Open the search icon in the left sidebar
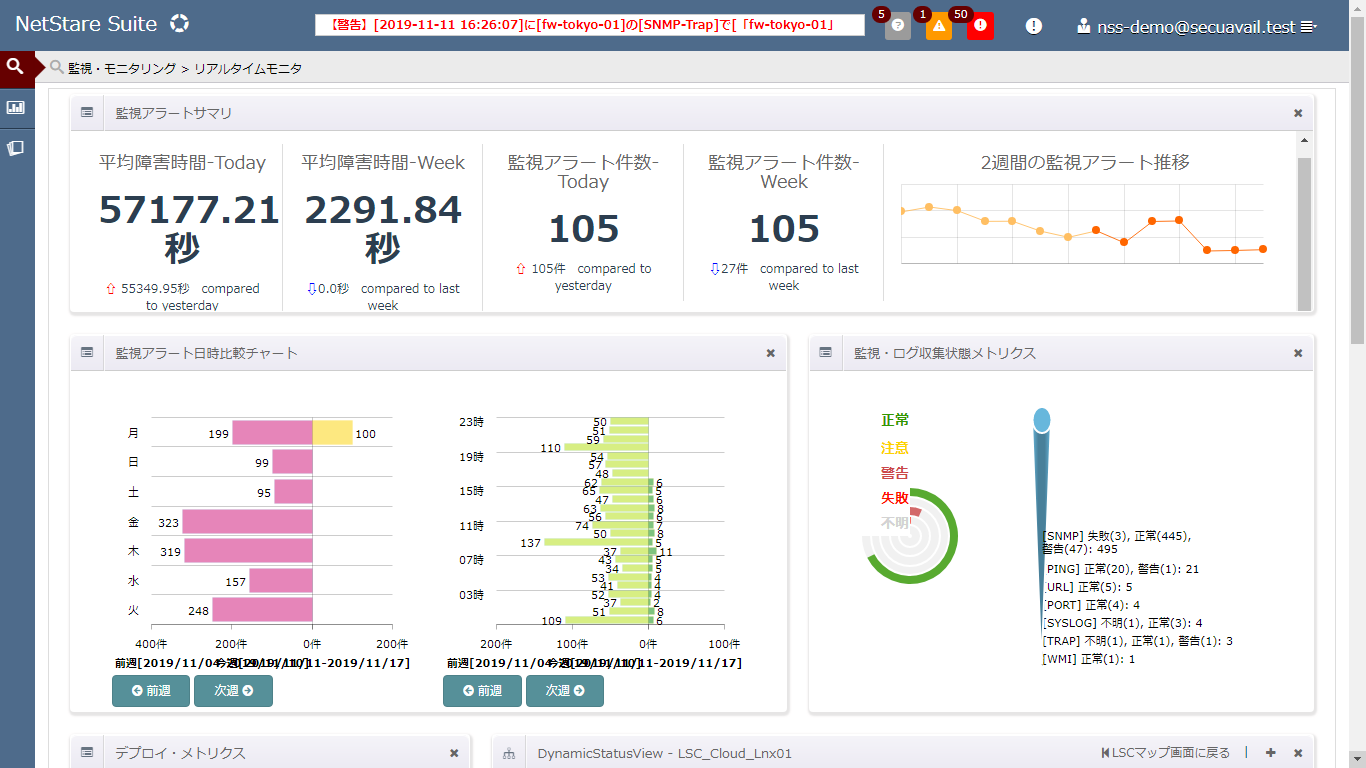 [15, 67]
